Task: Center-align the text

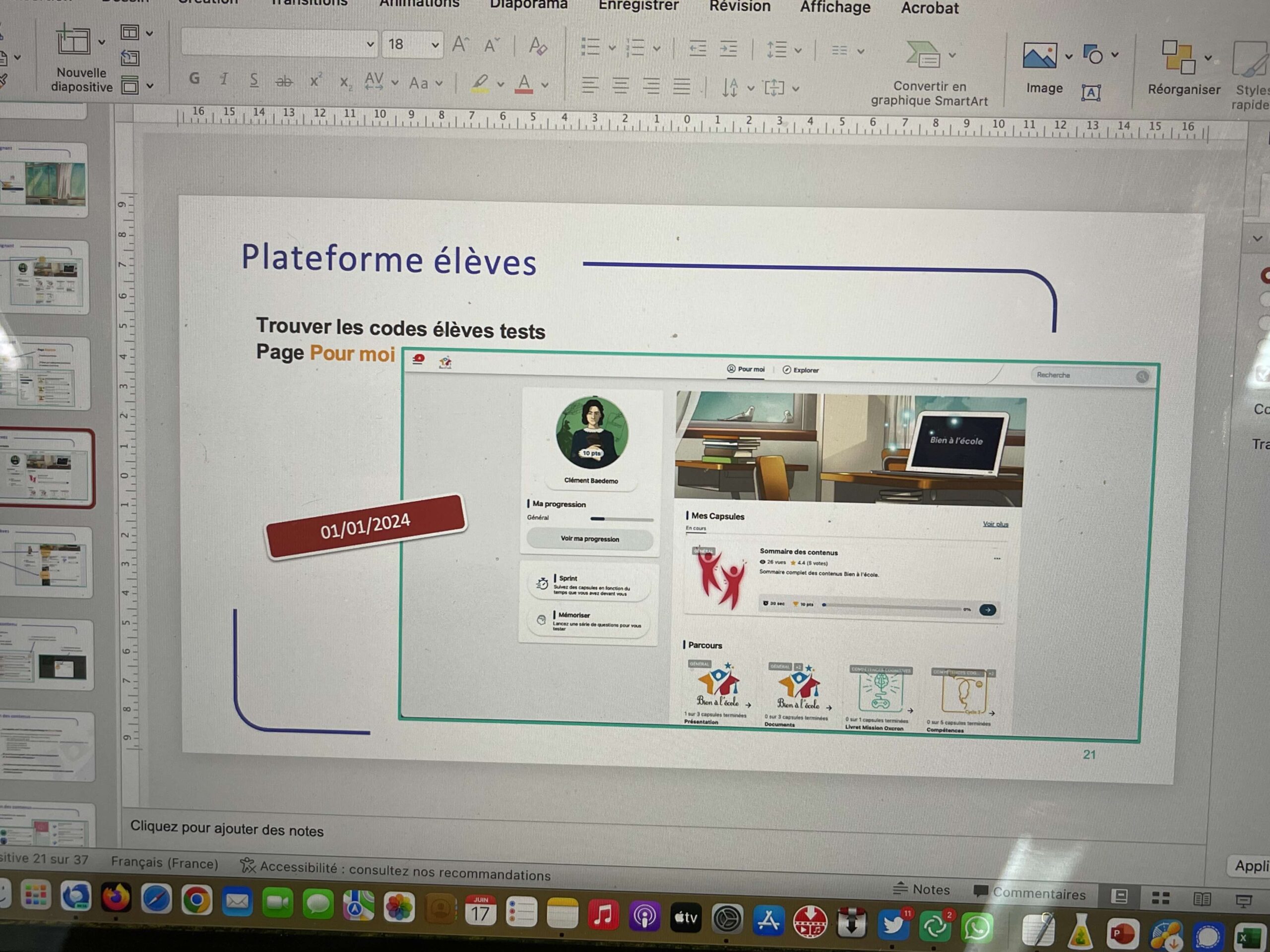Action: pos(620,85)
